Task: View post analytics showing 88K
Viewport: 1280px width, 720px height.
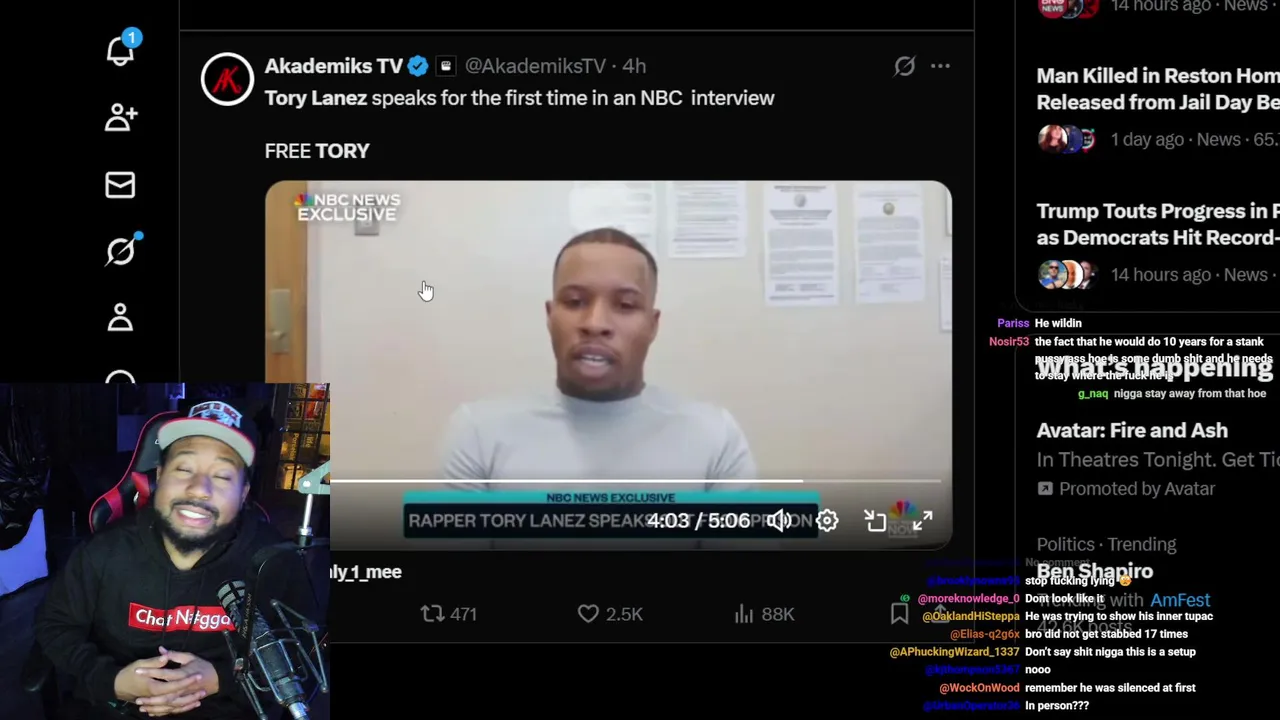Action: tap(764, 614)
